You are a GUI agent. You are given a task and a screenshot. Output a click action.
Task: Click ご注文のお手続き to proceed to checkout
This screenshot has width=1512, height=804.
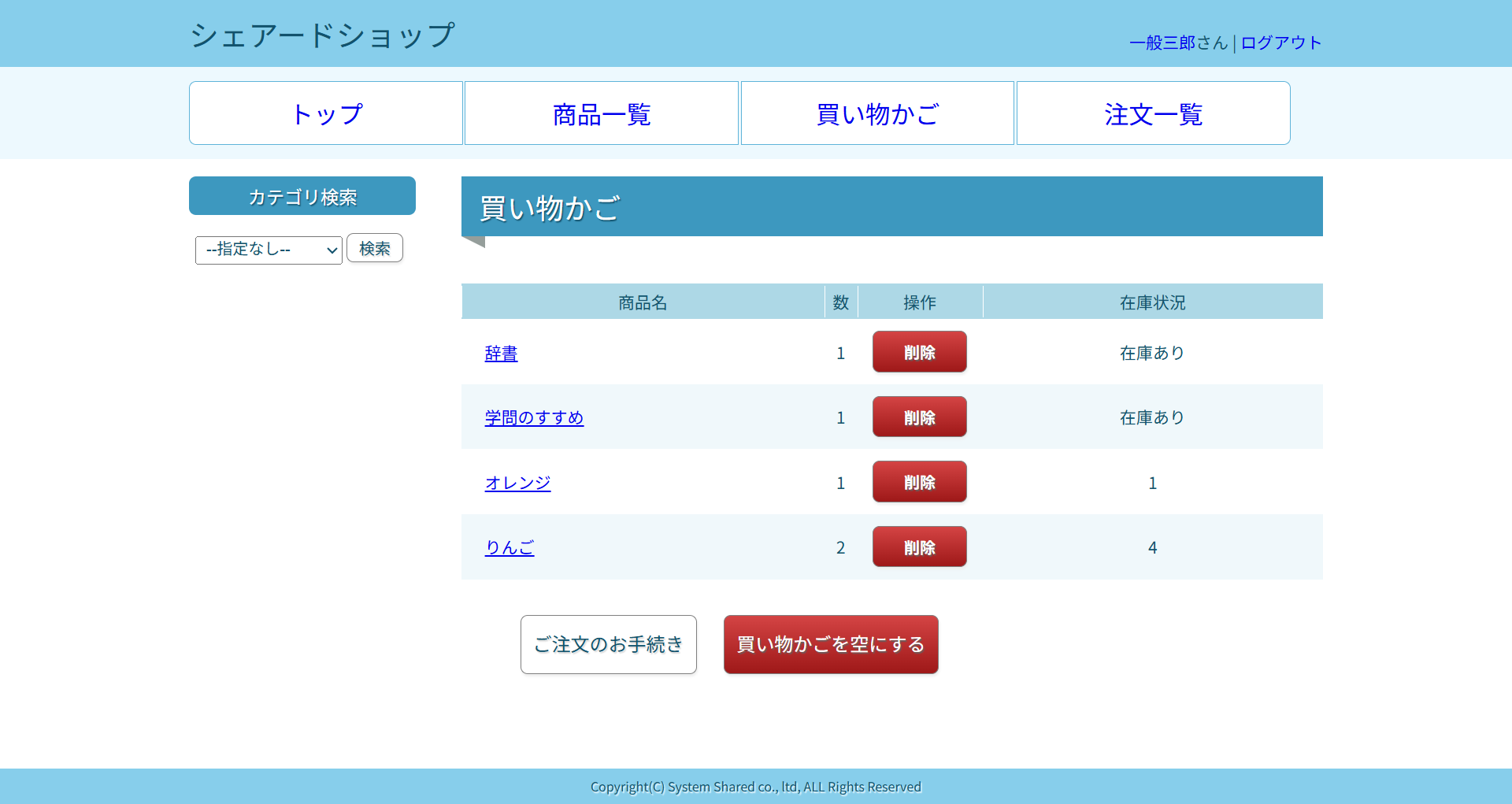pyautogui.click(x=608, y=644)
